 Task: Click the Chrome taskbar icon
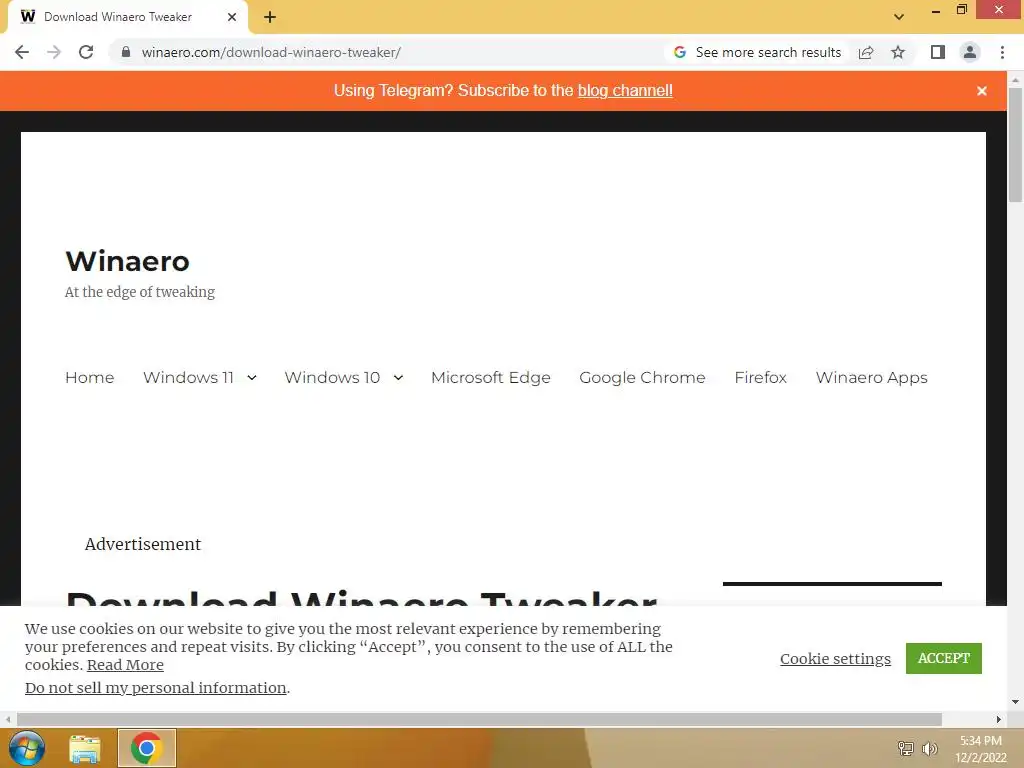point(146,748)
